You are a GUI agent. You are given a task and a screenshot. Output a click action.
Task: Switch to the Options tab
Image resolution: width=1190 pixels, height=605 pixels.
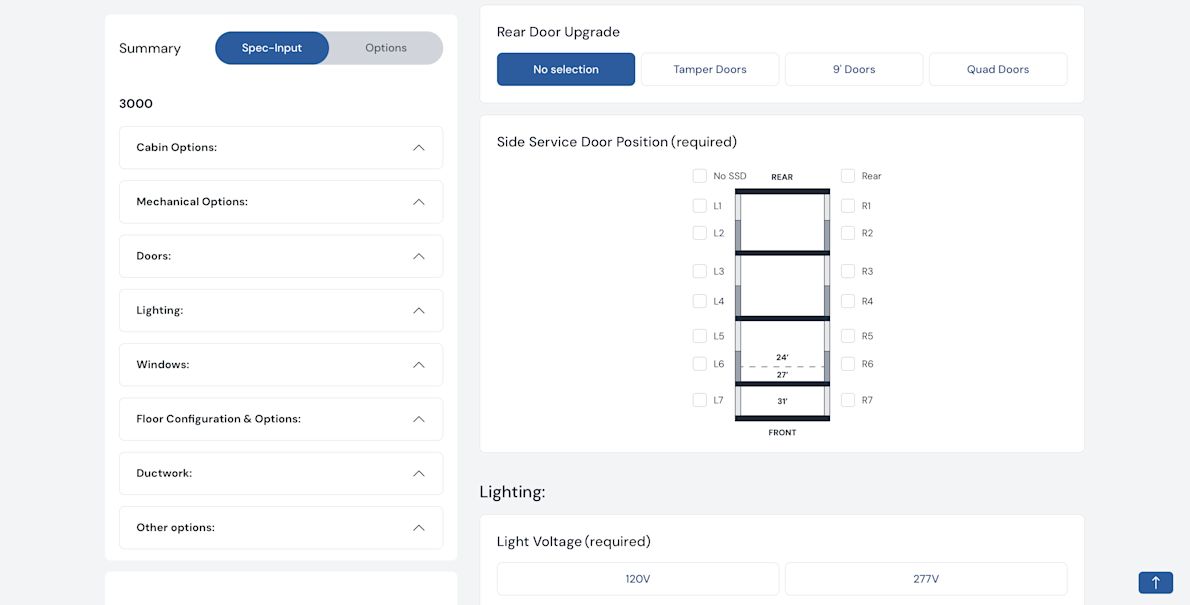386,48
